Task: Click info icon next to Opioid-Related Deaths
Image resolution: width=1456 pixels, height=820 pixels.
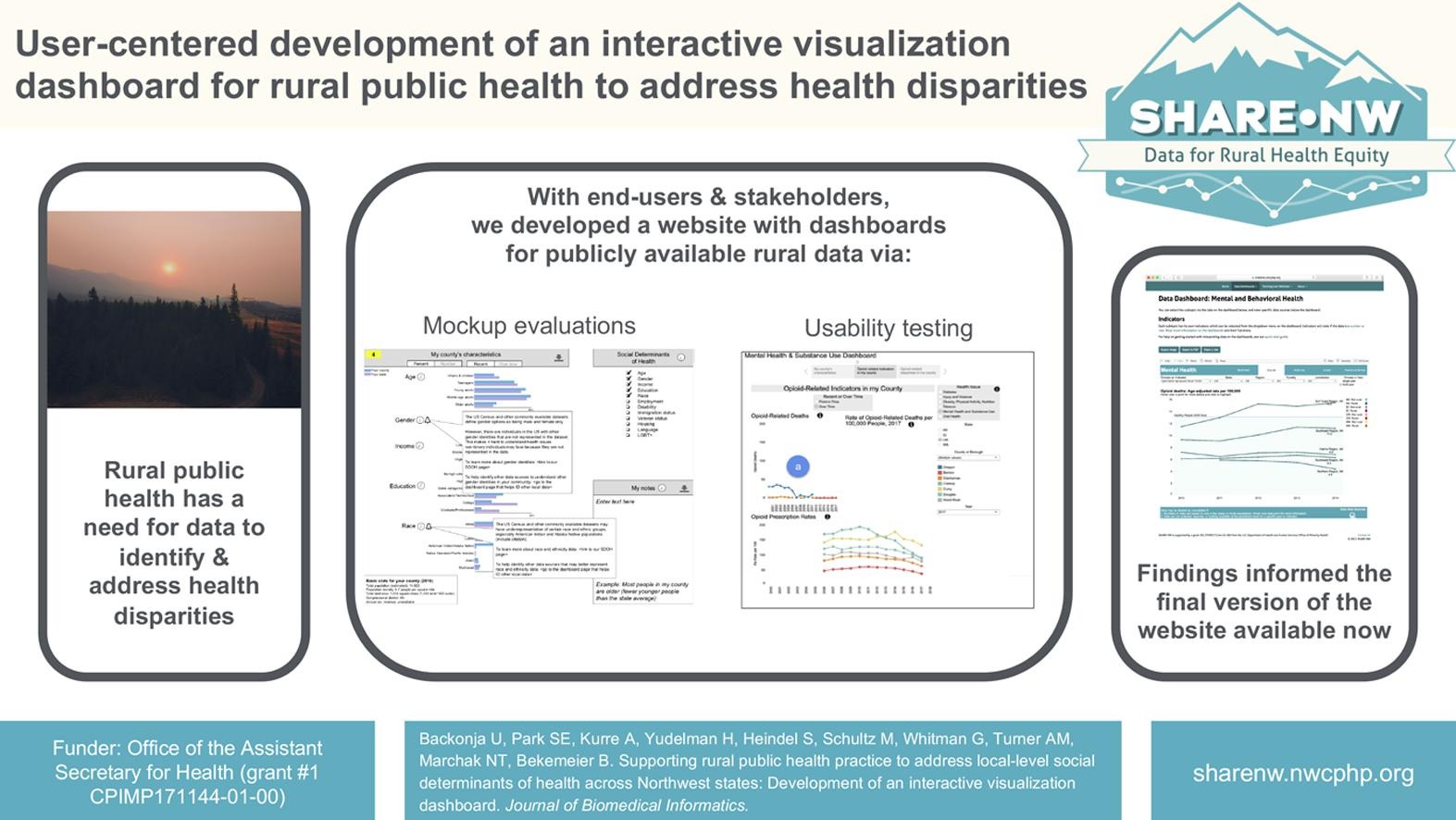Action: click(820, 416)
